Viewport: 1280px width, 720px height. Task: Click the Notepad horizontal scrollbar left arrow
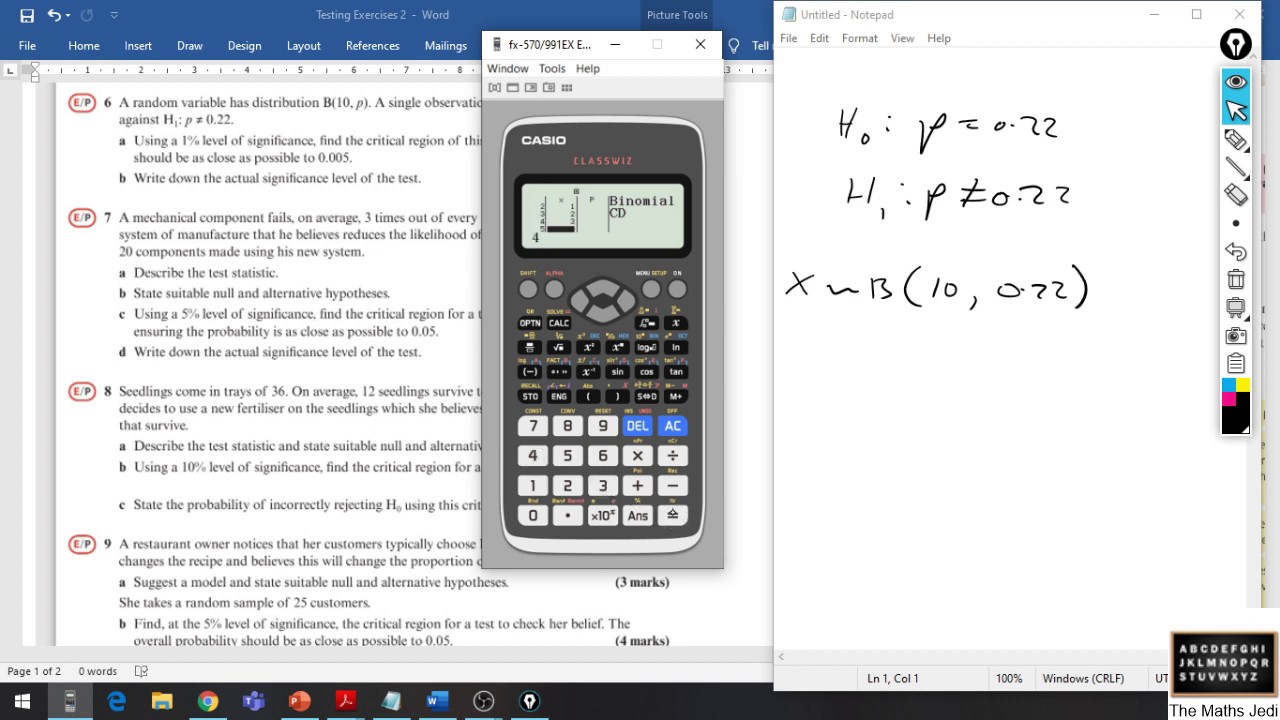782,657
